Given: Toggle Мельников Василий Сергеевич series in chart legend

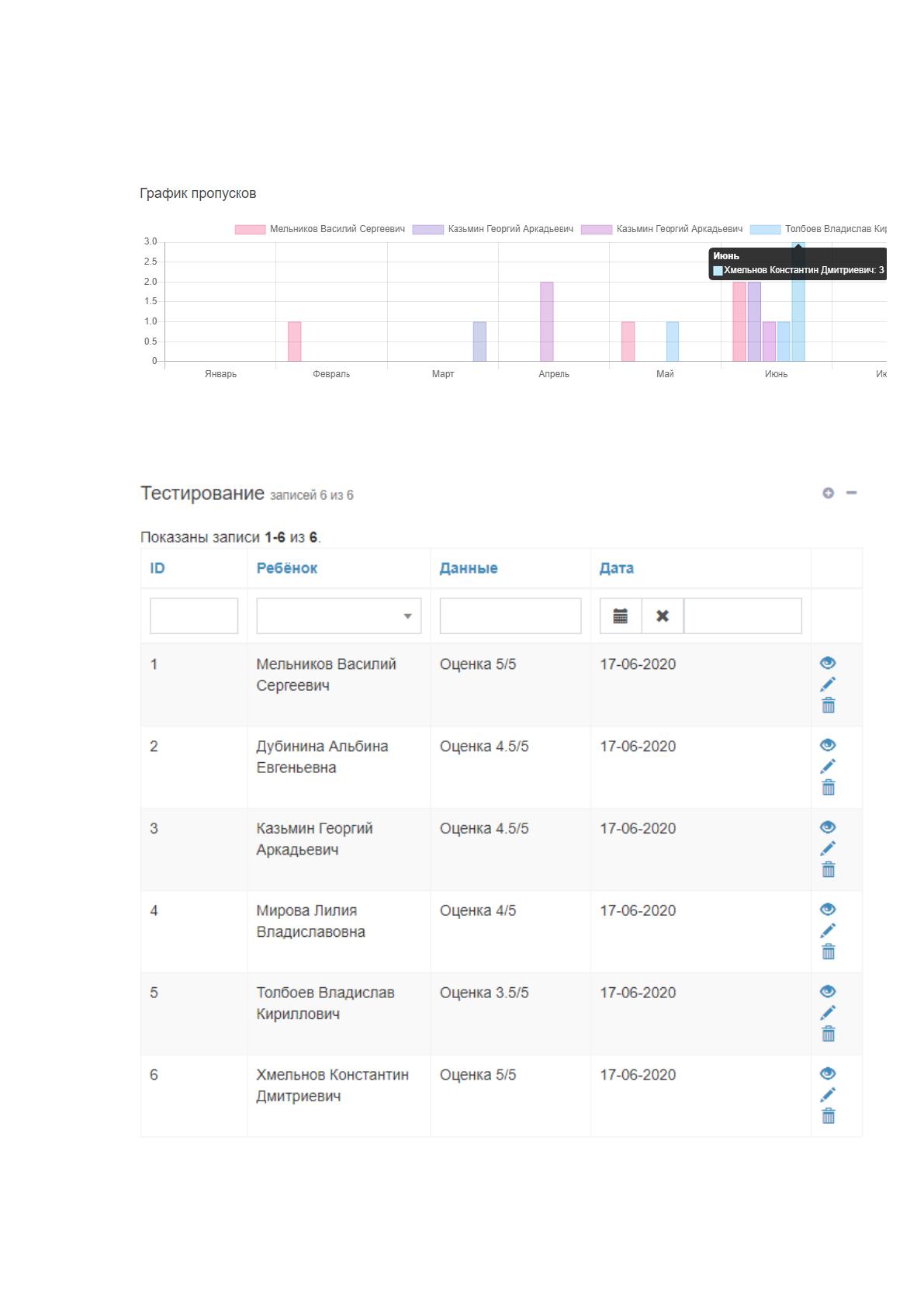Looking at the screenshot, I should (x=320, y=229).
